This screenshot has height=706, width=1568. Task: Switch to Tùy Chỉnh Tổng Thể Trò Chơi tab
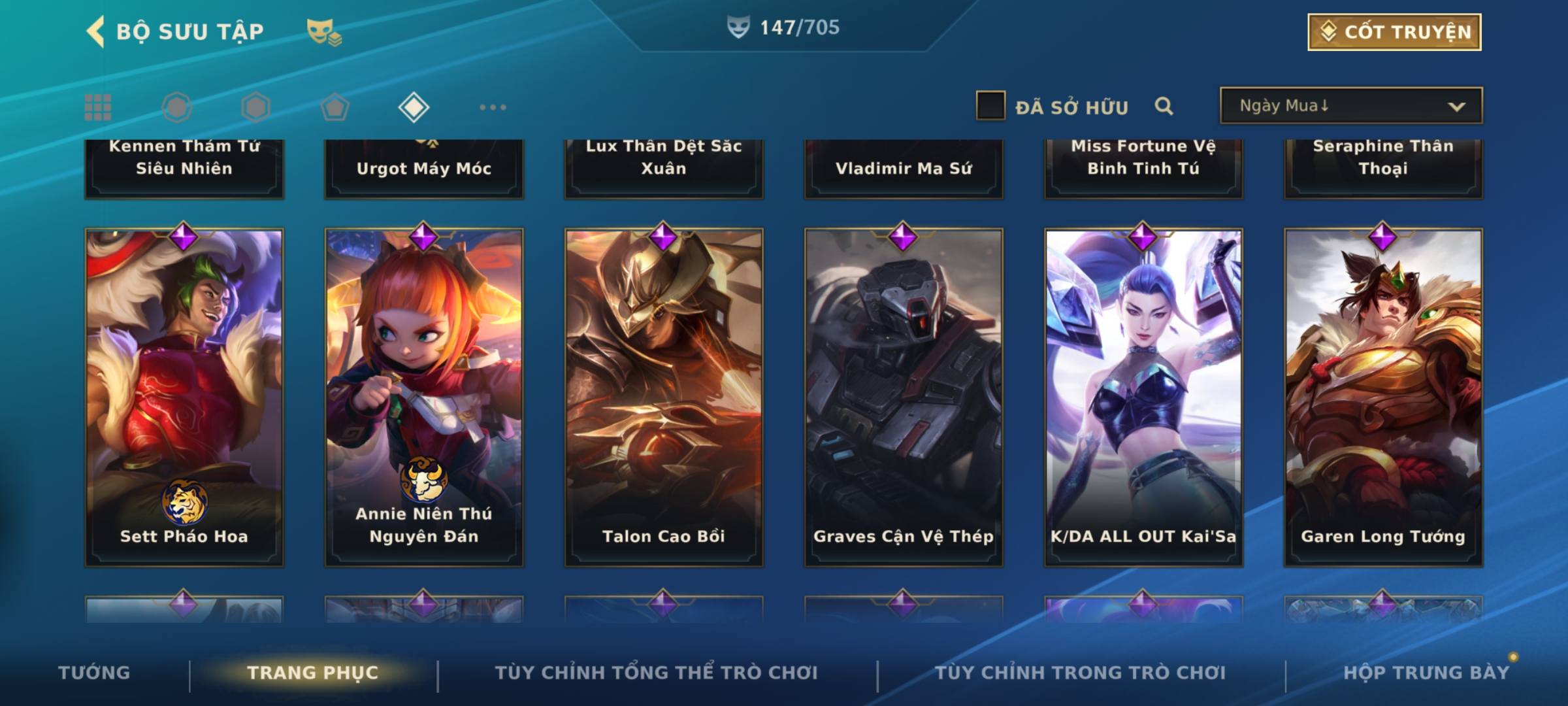(x=656, y=672)
